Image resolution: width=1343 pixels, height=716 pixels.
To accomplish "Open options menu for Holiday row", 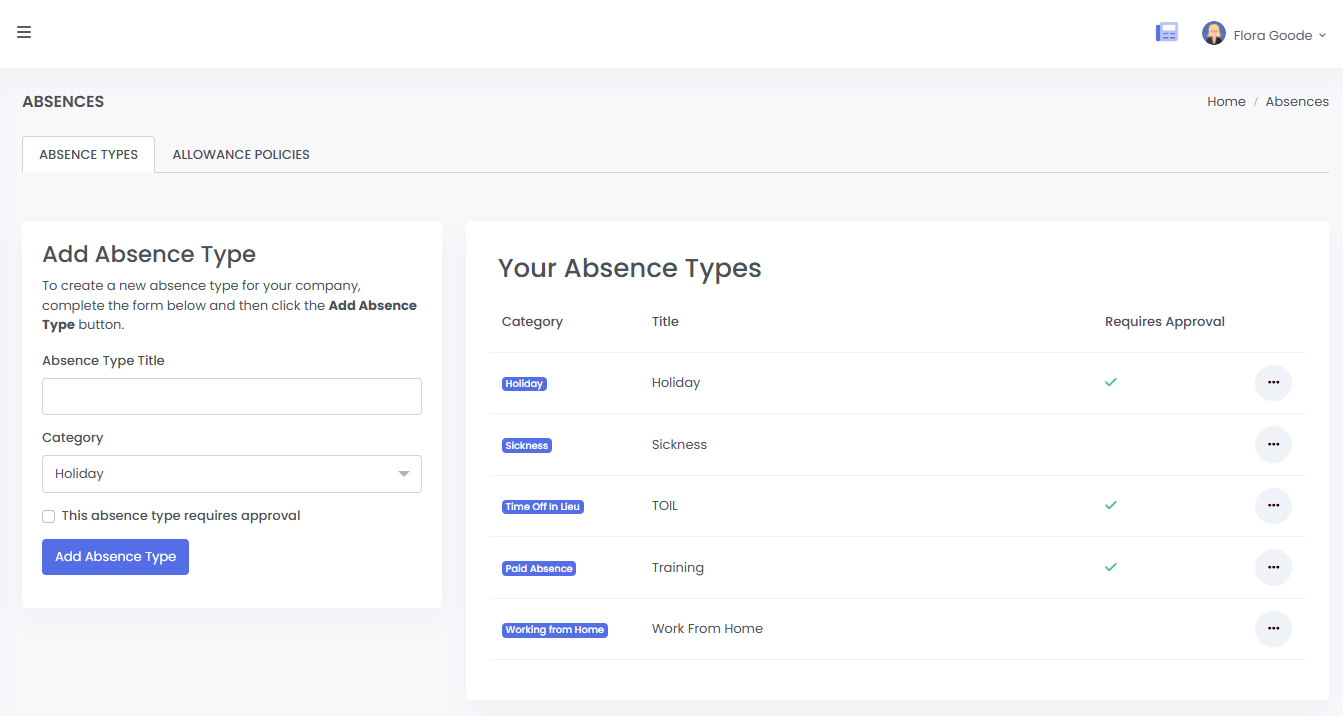I will (x=1273, y=383).
